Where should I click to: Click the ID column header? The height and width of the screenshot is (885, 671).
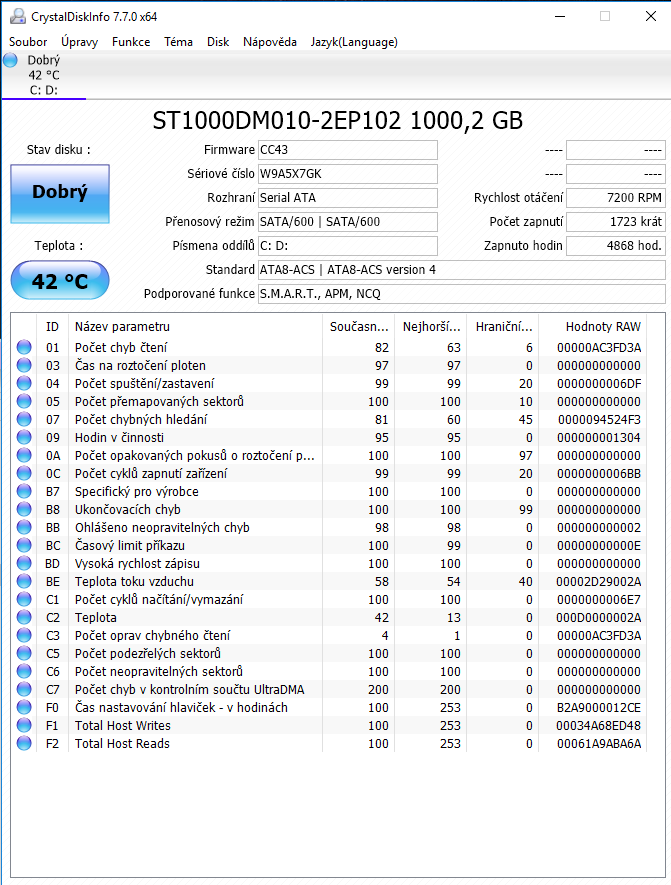[x=52, y=326]
